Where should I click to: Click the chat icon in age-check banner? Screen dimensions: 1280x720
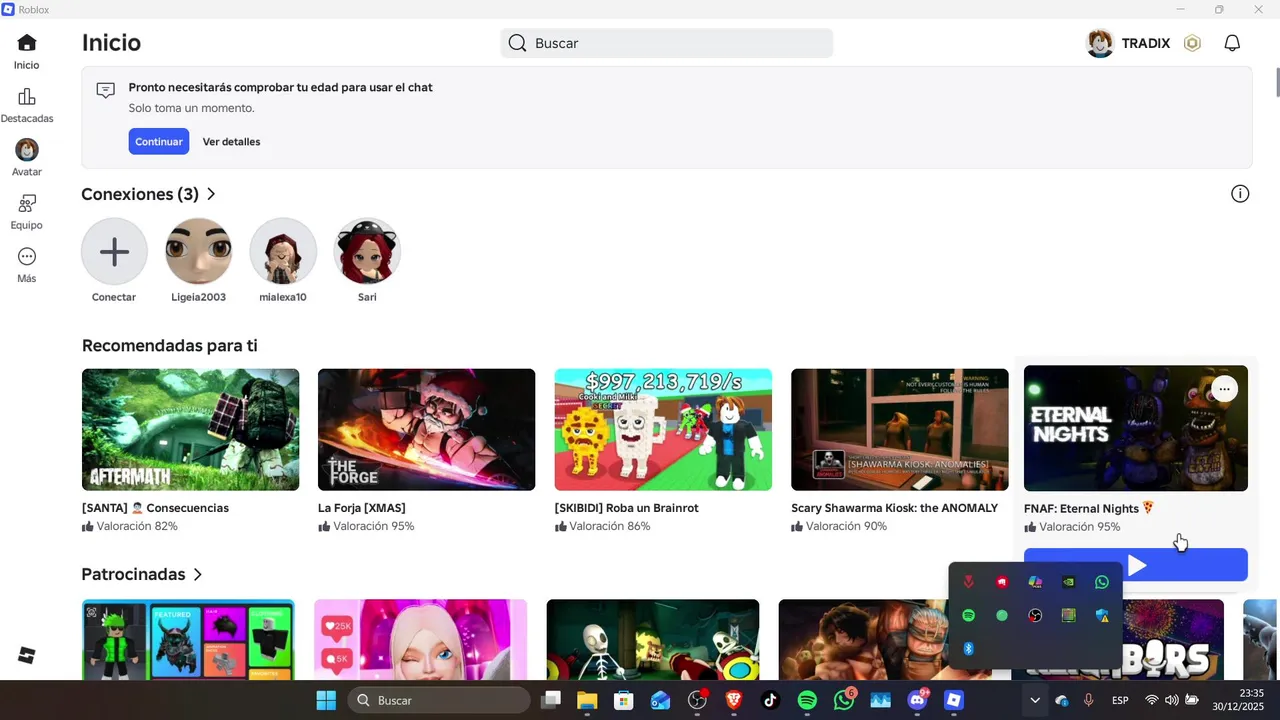pos(105,90)
